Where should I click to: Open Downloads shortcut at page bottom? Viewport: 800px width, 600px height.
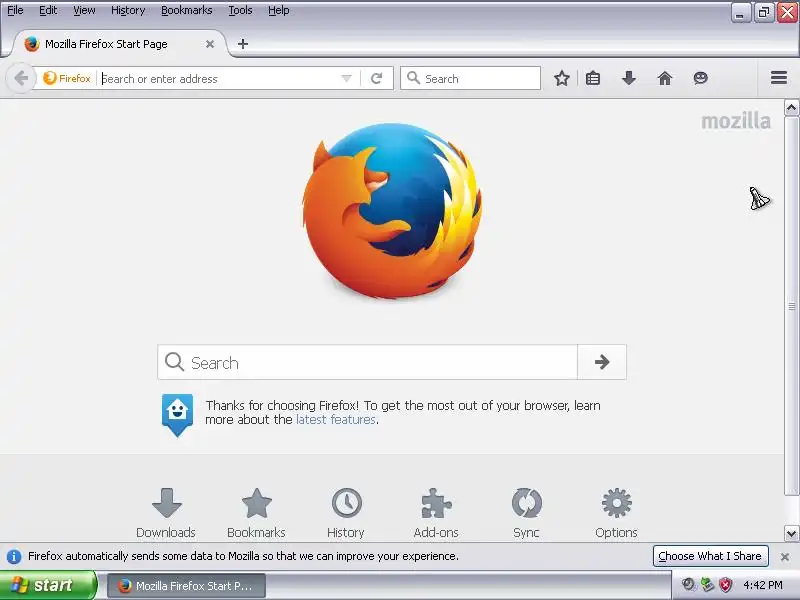[x=166, y=513]
